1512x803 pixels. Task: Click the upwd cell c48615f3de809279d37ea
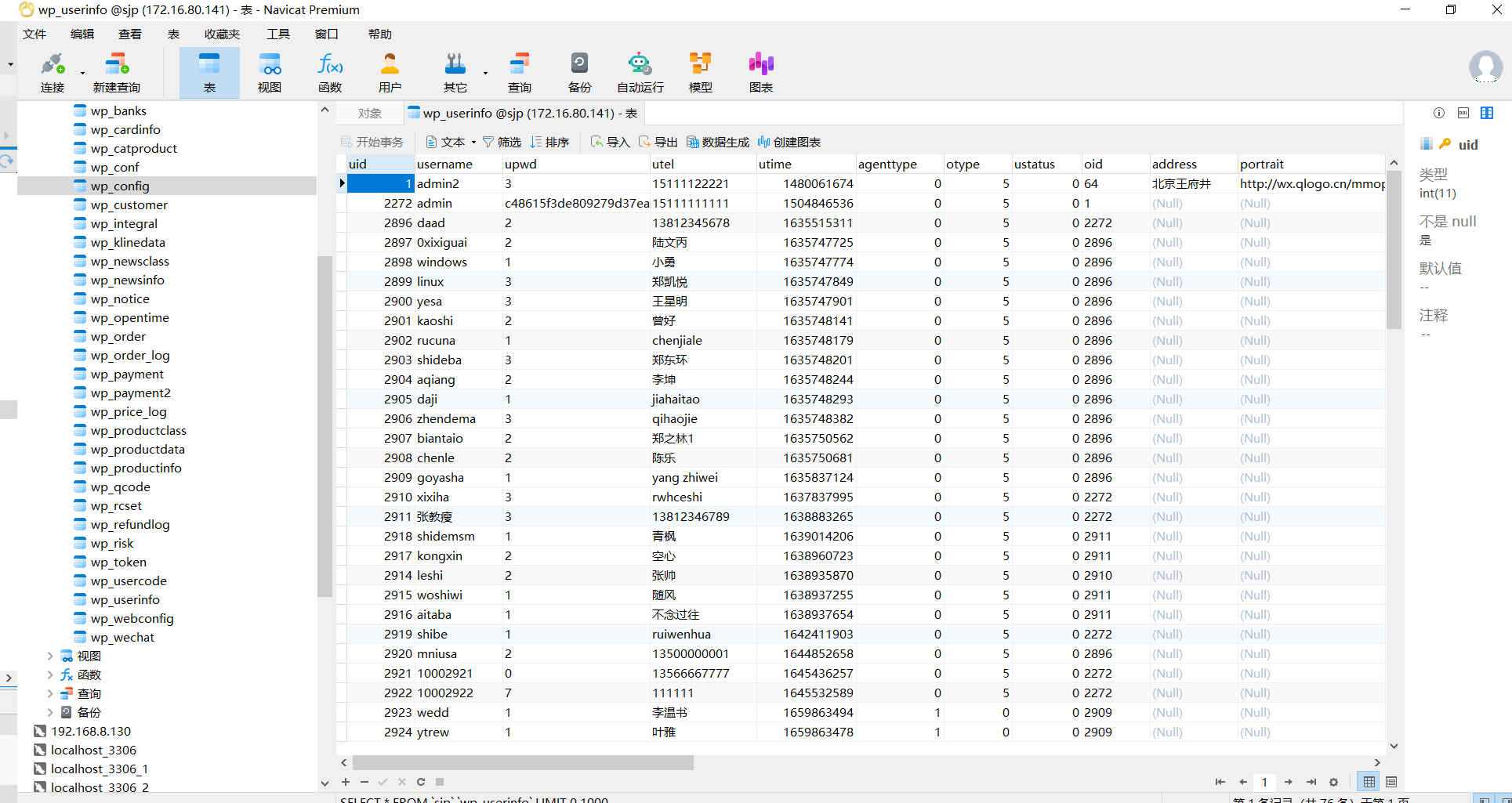pyautogui.click(x=577, y=203)
